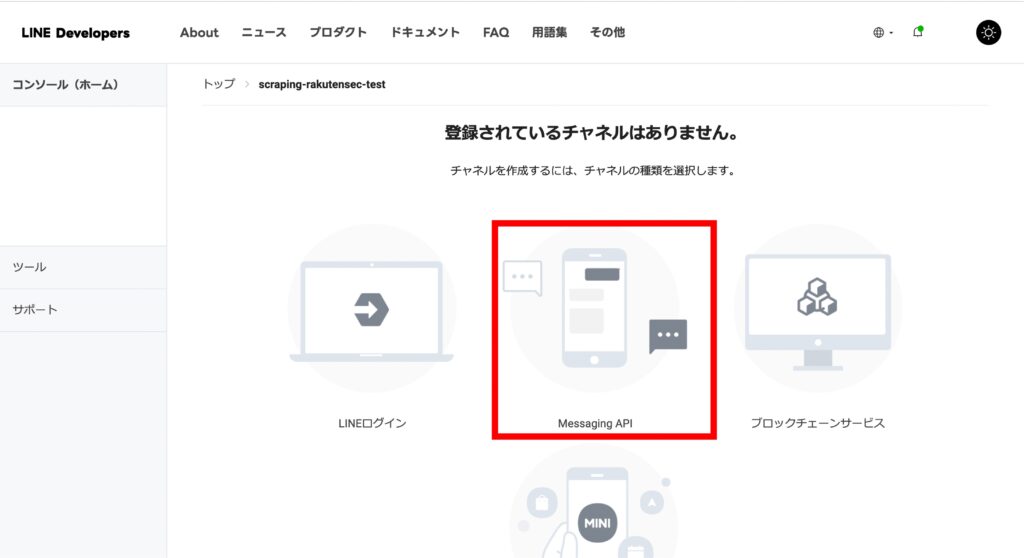Click the scraping-rakutensec-test breadcrumb
This screenshot has width=1024, height=558.
(x=322, y=84)
